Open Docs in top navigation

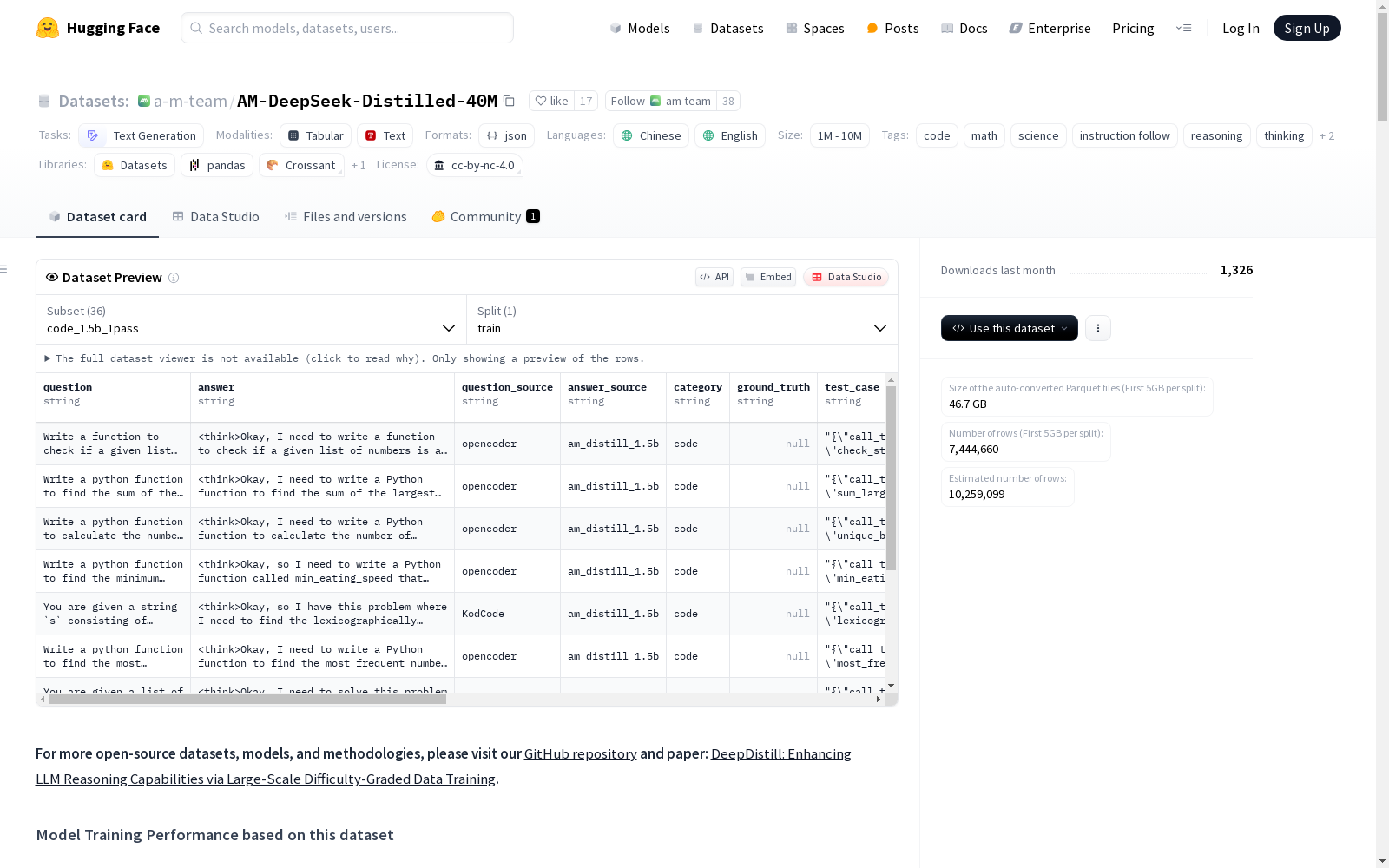pyautogui.click(x=964, y=28)
